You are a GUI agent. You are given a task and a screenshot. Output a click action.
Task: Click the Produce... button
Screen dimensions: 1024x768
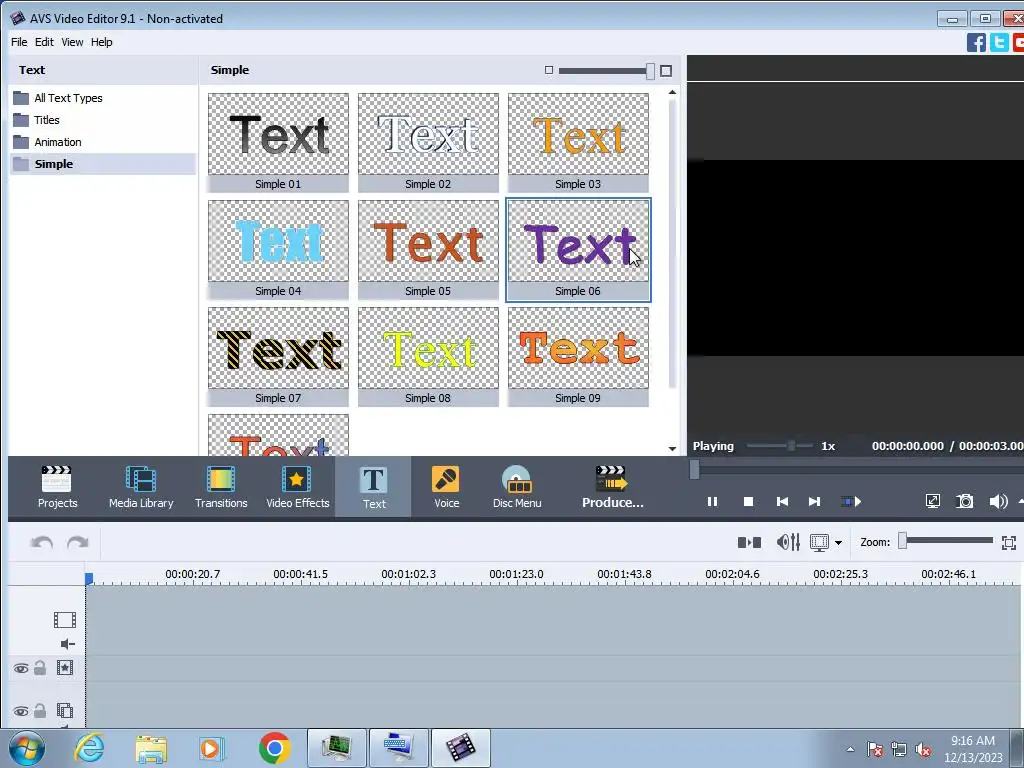[x=612, y=487]
